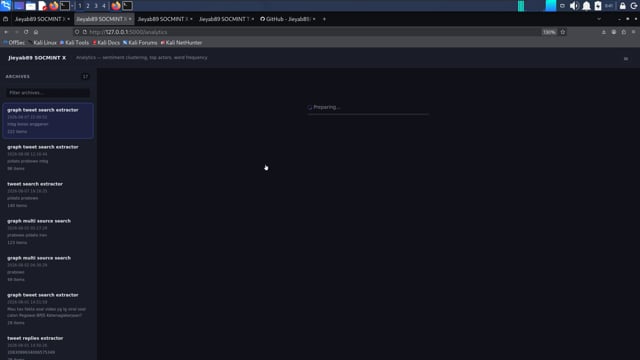Open the Kali NetHunter bookmark

pos(181,42)
